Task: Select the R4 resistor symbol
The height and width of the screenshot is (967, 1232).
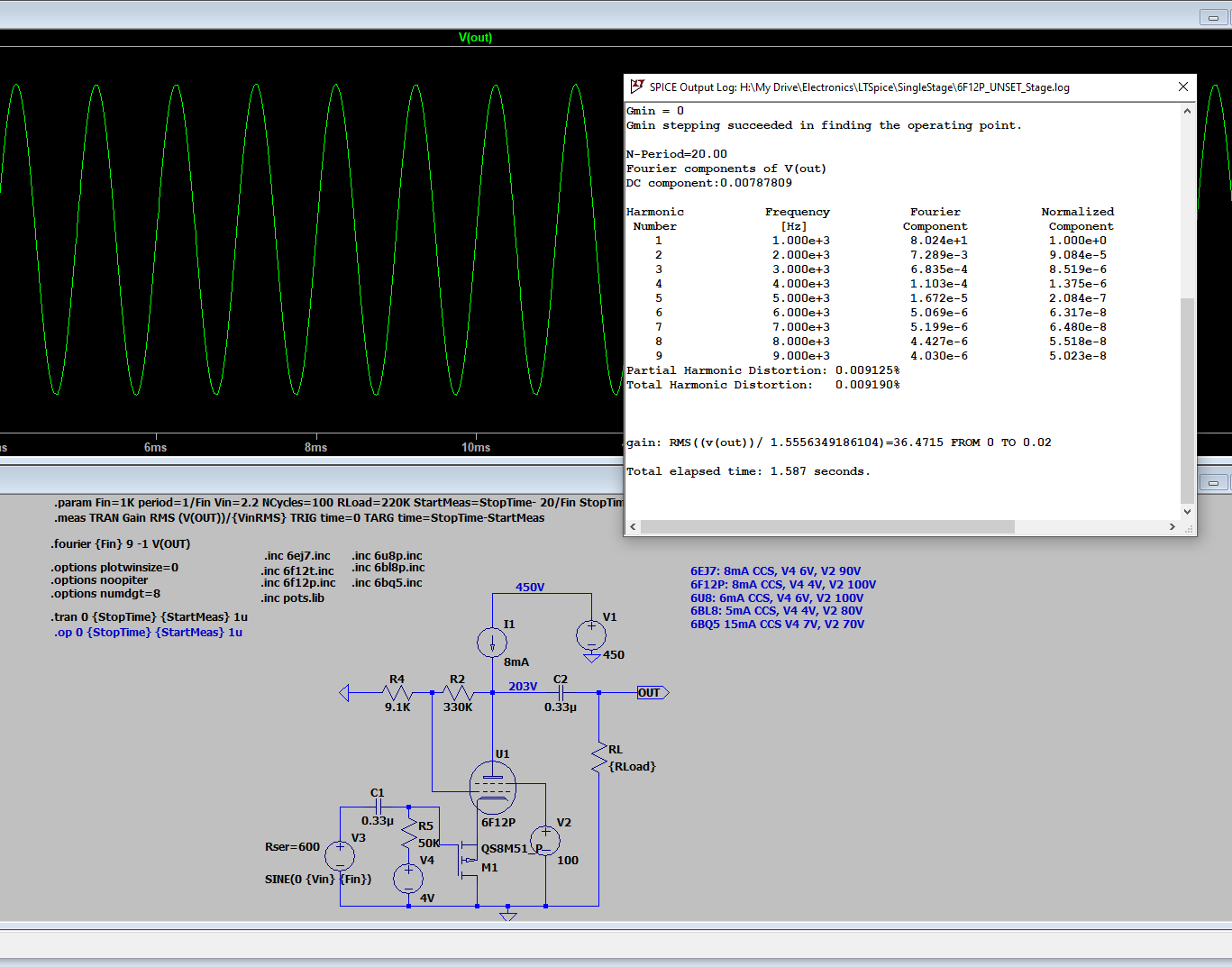Action: click(x=397, y=693)
